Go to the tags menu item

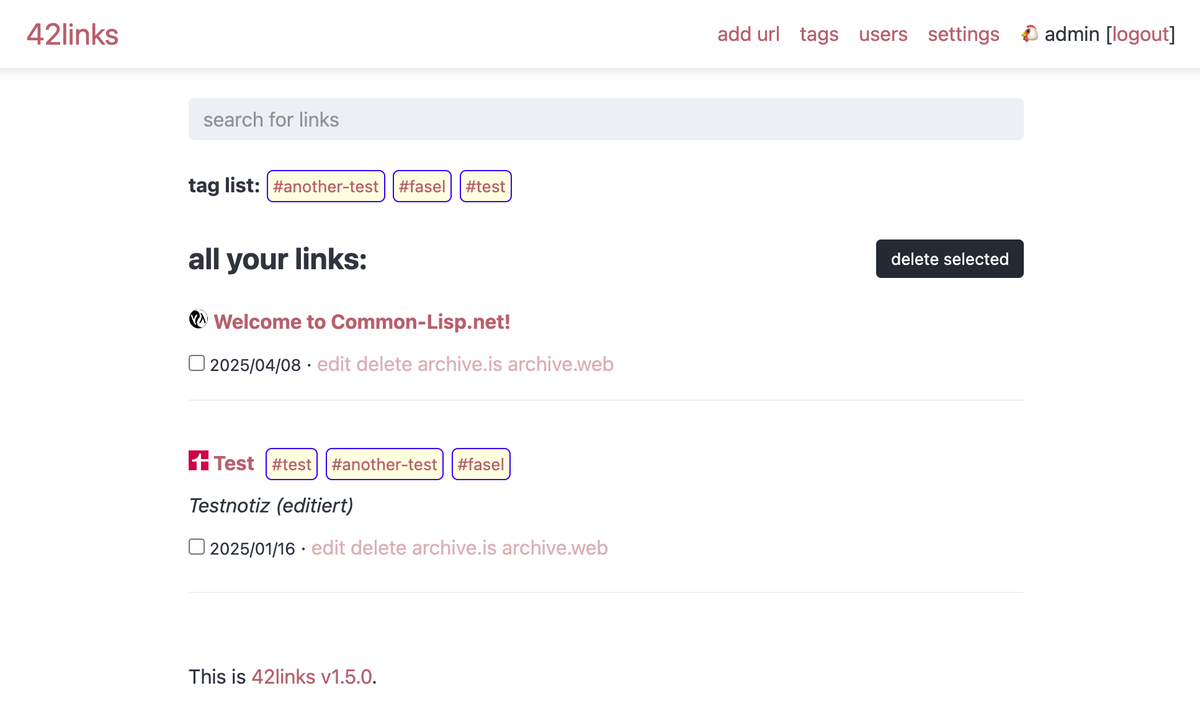[x=819, y=34]
